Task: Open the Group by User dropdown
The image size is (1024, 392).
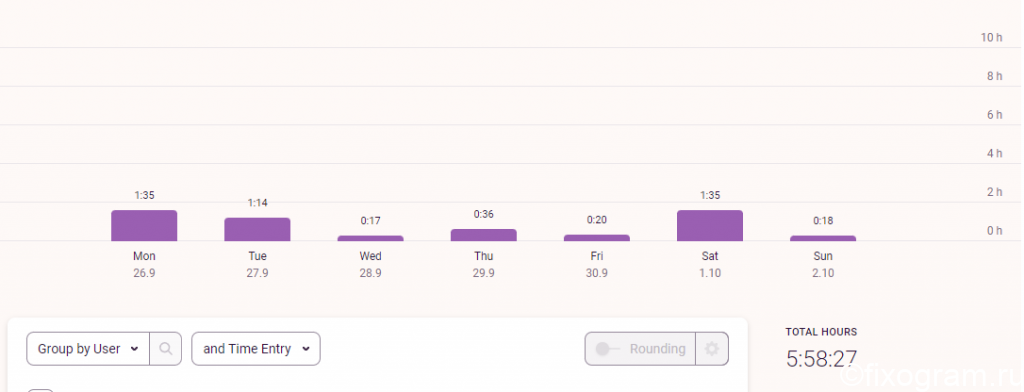Action: coord(88,349)
